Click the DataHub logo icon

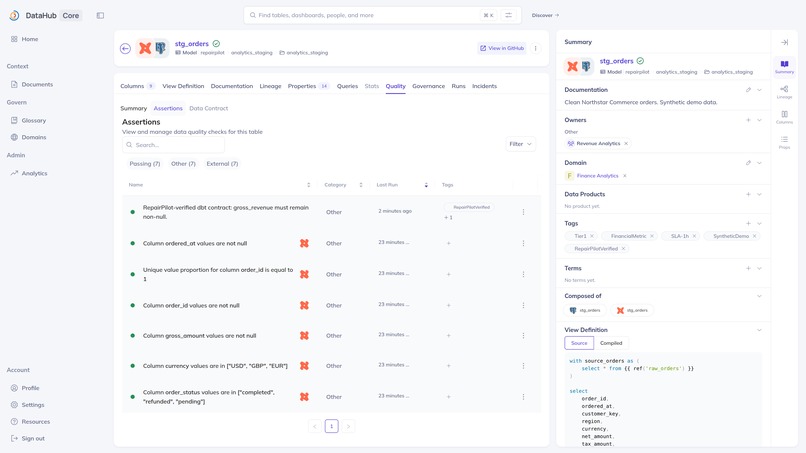point(14,15)
